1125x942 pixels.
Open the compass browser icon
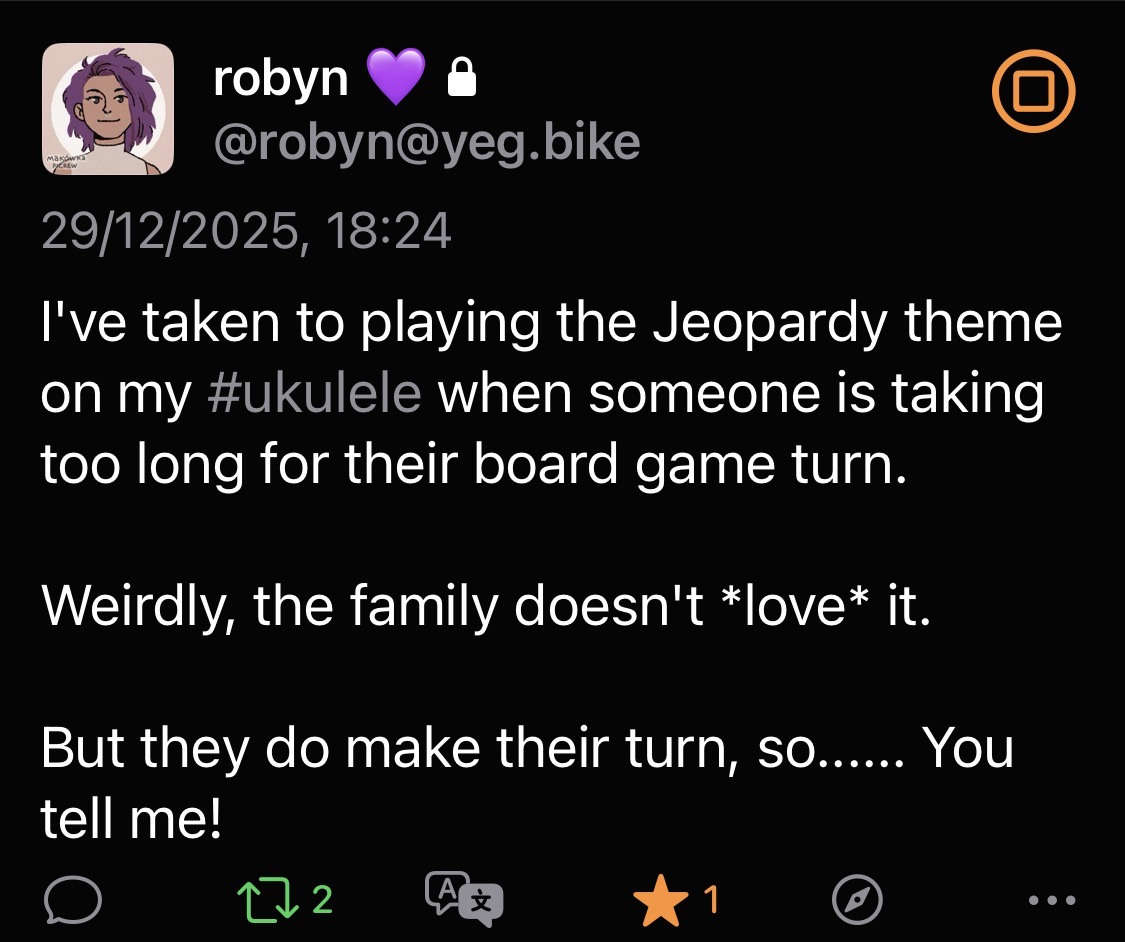tap(857, 902)
